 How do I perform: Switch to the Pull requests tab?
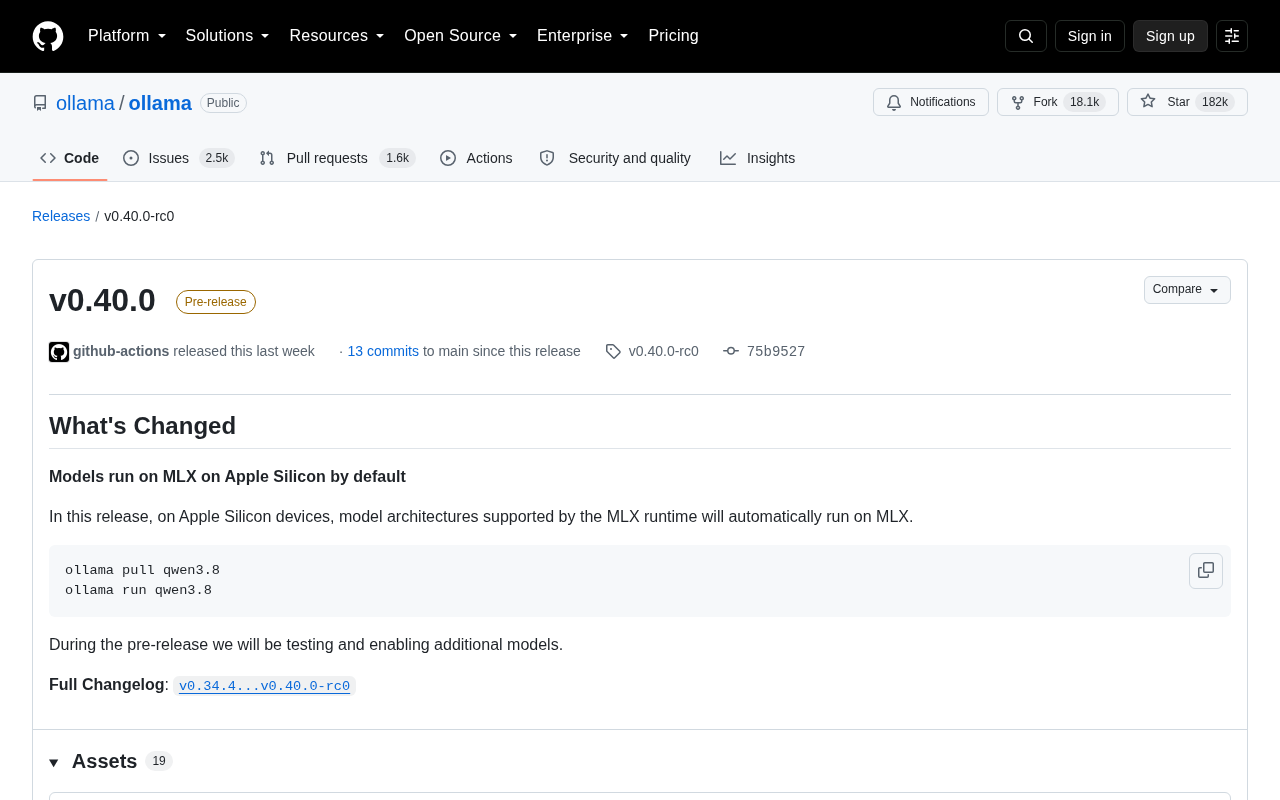point(337,158)
